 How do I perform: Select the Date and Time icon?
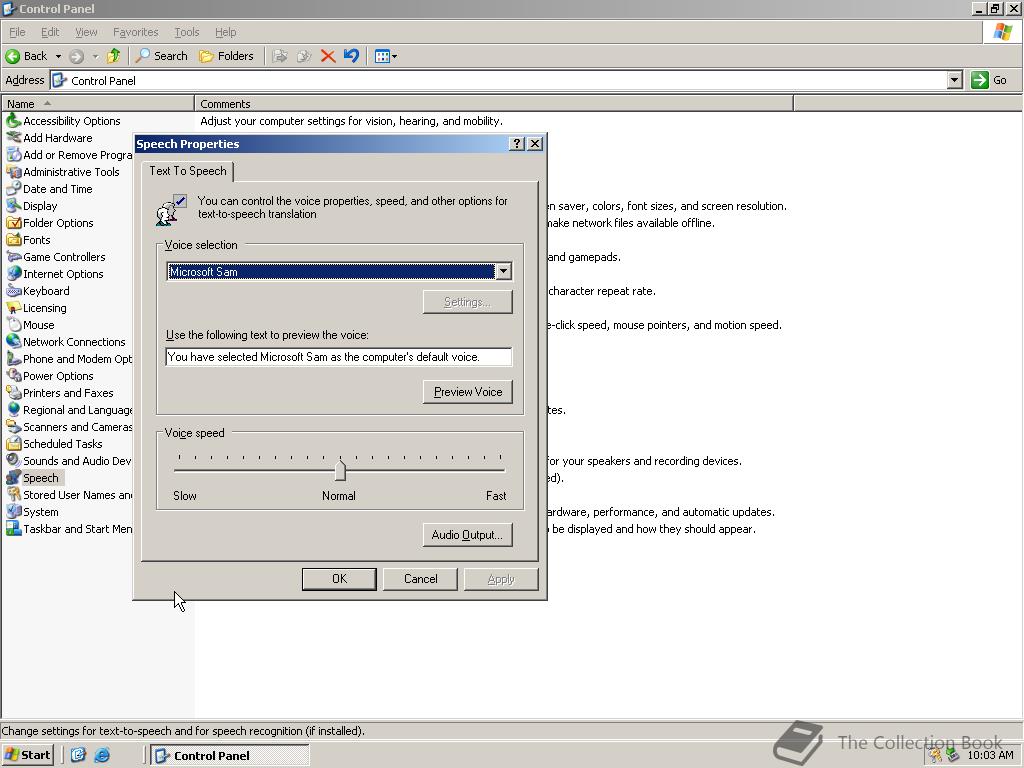[x=14, y=189]
